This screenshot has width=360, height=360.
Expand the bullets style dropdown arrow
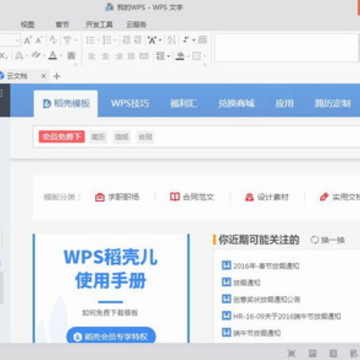coord(98,41)
